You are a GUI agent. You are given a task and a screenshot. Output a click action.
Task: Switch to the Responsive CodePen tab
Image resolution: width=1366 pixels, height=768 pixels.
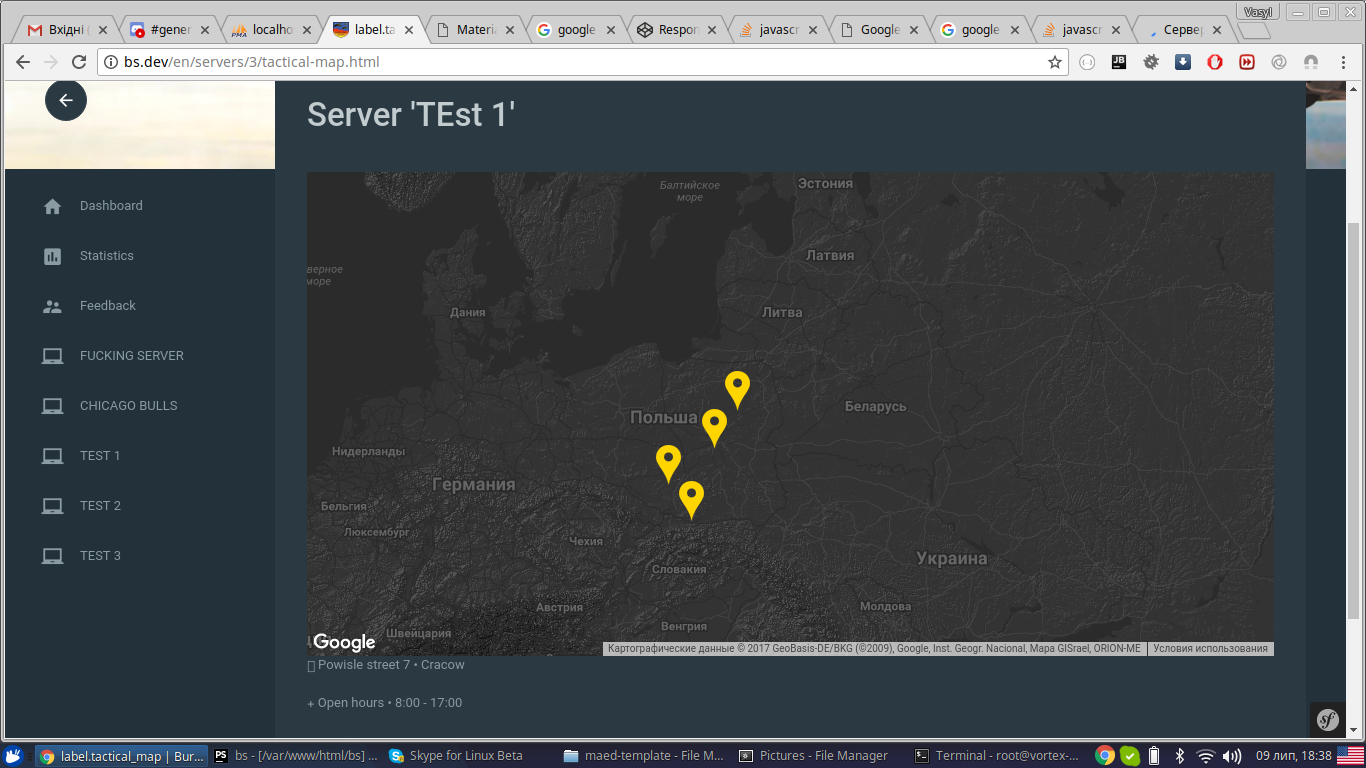pyautogui.click(x=676, y=30)
